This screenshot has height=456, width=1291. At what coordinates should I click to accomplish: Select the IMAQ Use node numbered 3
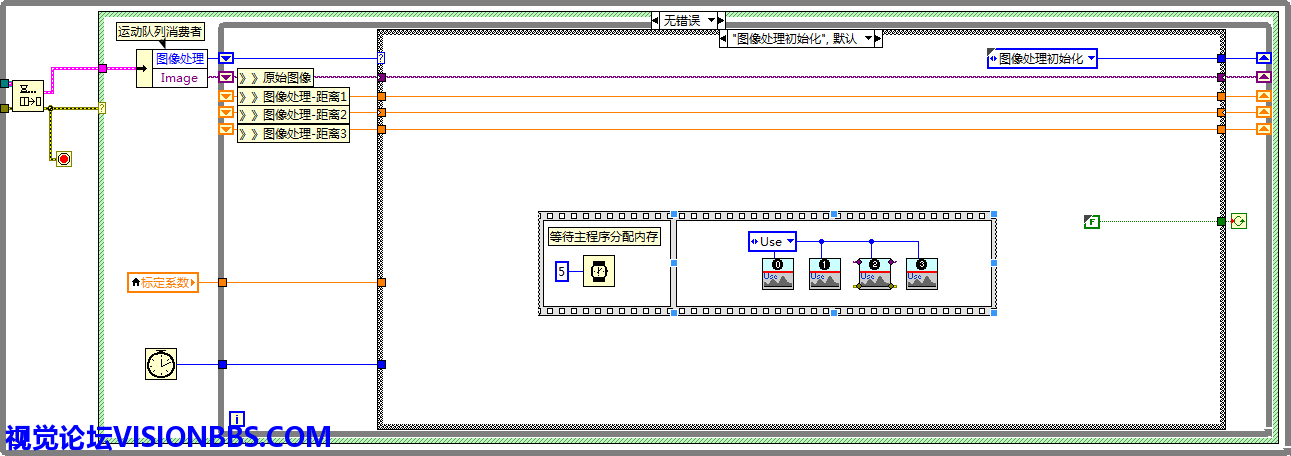pyautogui.click(x=921, y=273)
